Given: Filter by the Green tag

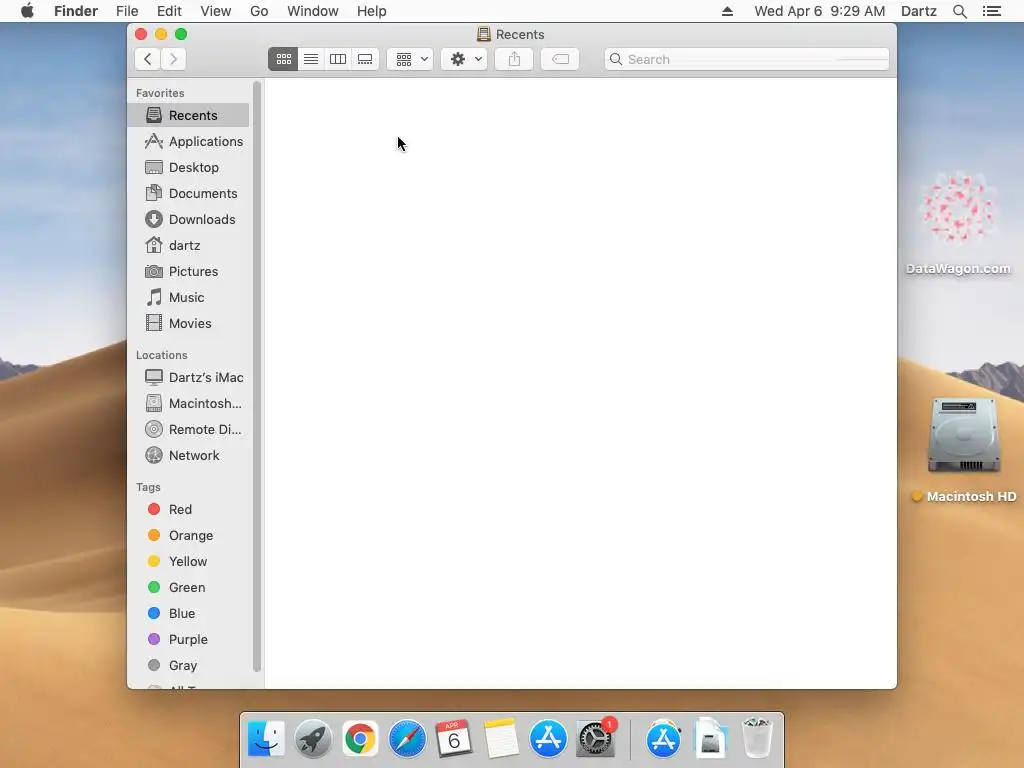Looking at the screenshot, I should tap(188, 588).
